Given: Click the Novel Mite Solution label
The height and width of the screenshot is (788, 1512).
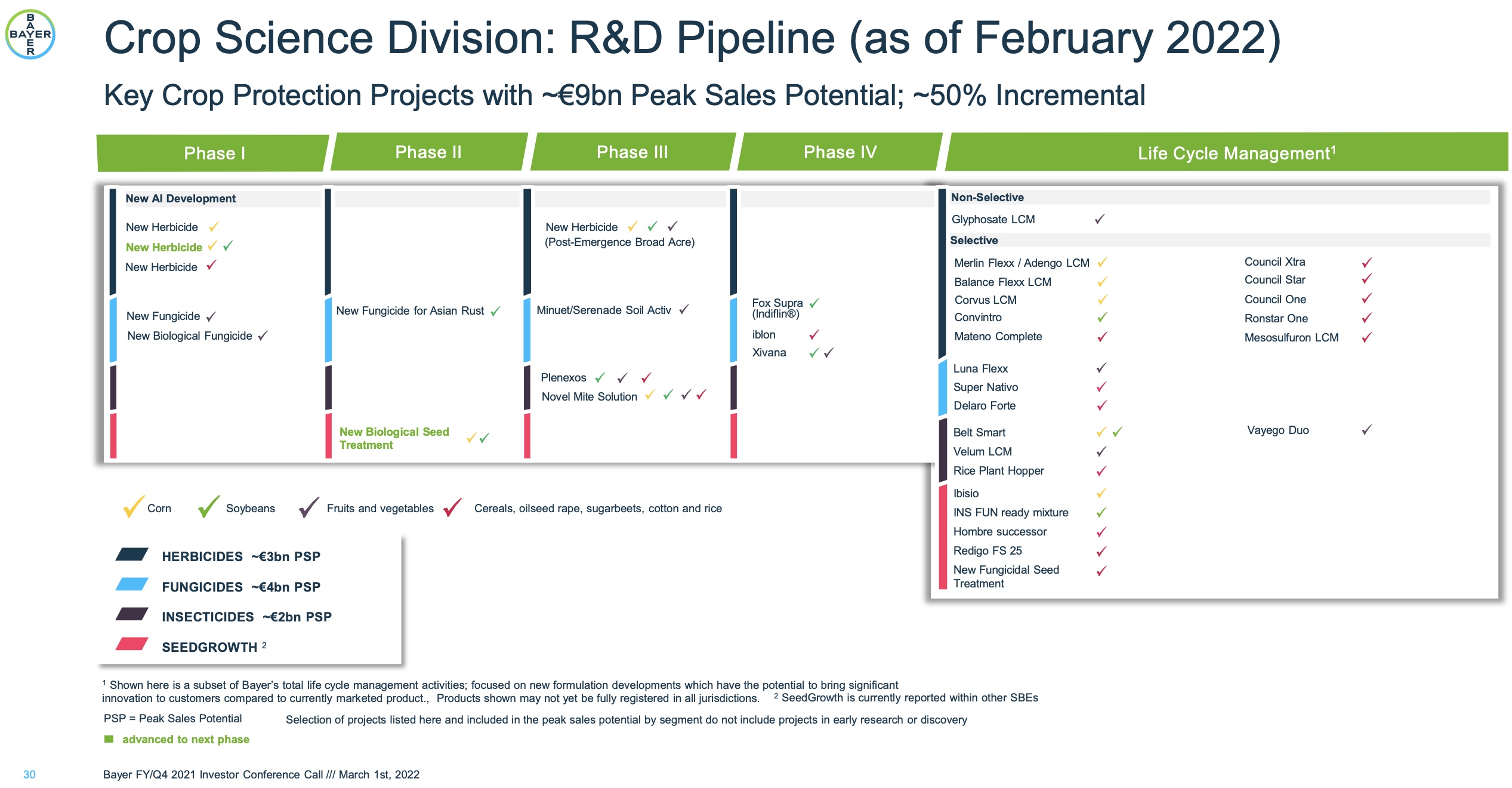Looking at the screenshot, I should click(589, 396).
